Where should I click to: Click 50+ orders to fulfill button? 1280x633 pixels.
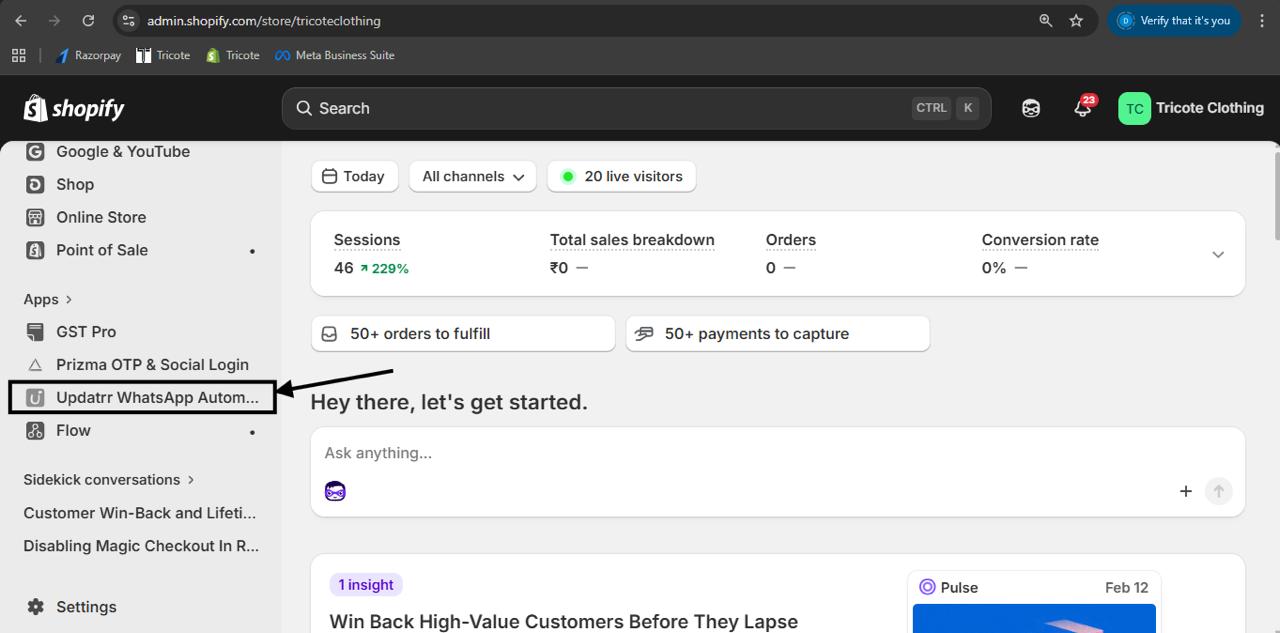point(462,334)
